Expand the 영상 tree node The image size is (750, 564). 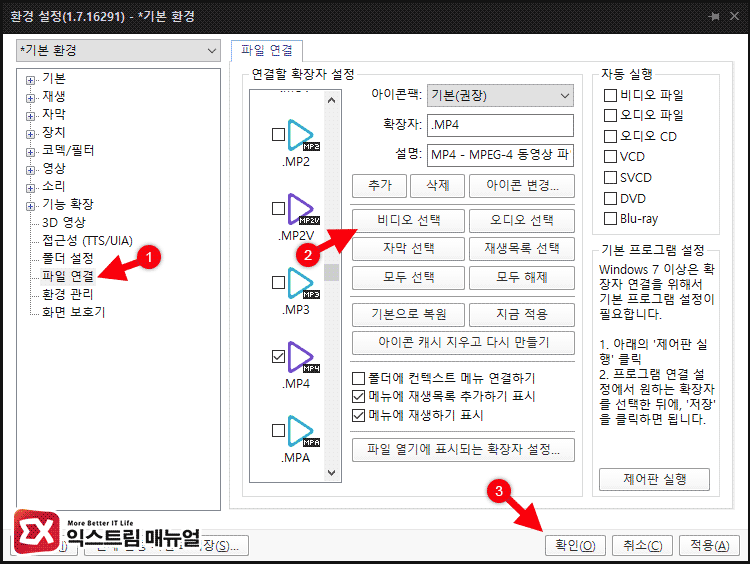point(30,170)
